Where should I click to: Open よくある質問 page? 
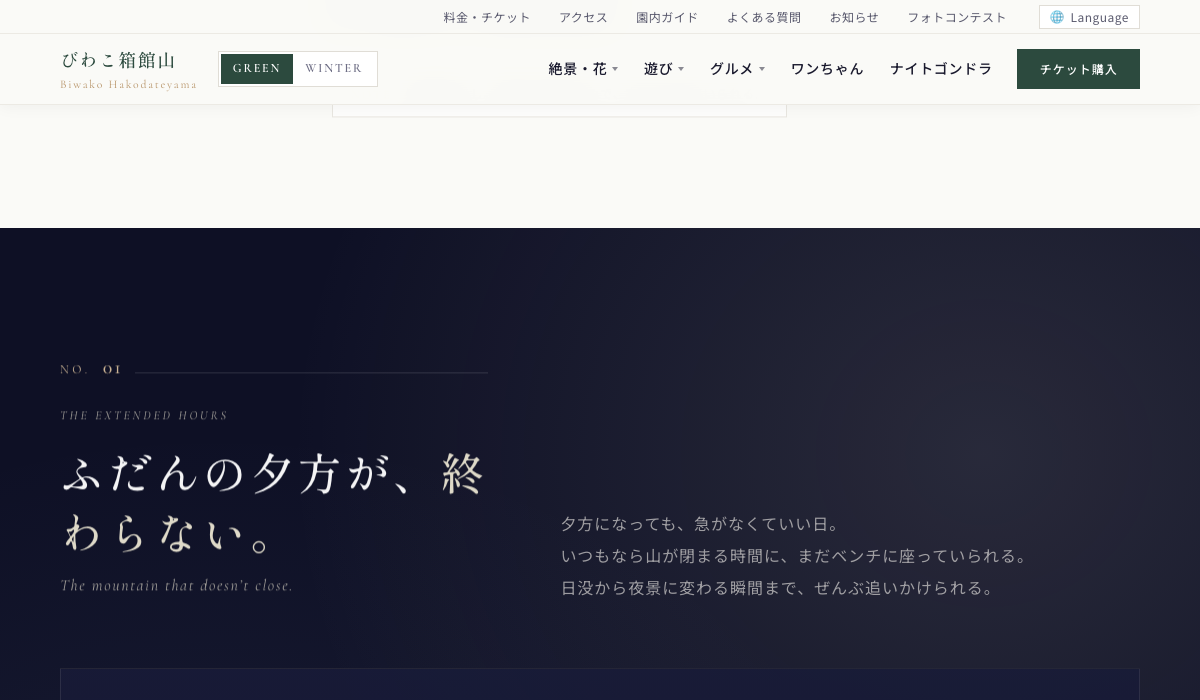[764, 17]
